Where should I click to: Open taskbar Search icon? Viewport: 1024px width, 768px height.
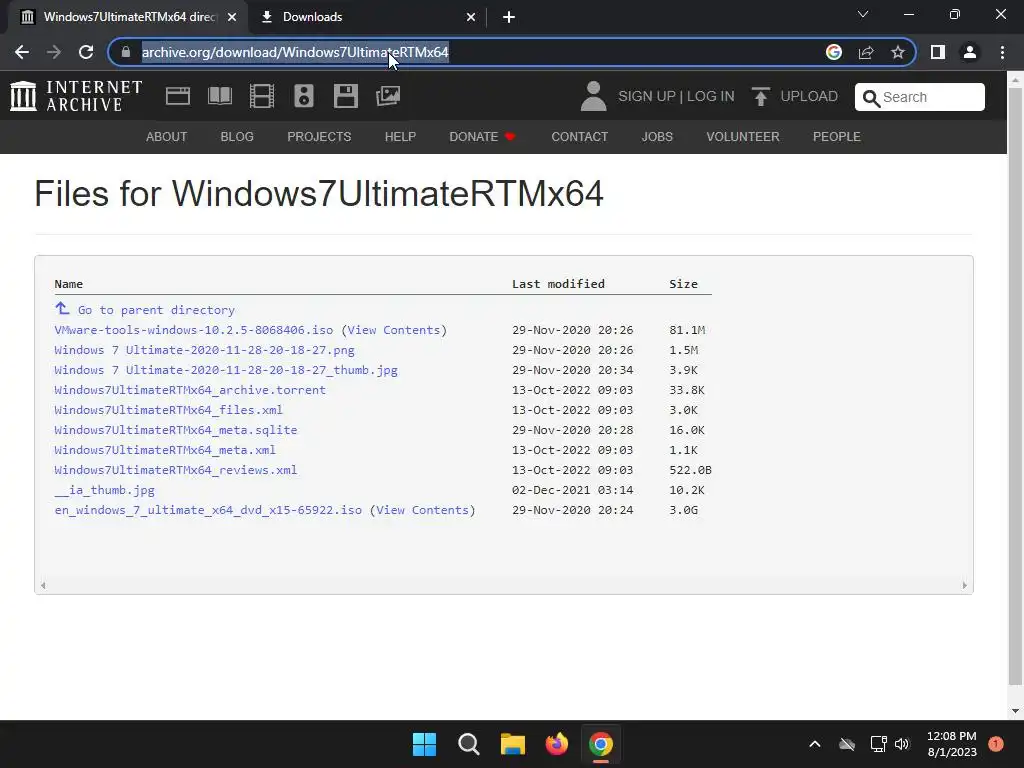coord(468,744)
